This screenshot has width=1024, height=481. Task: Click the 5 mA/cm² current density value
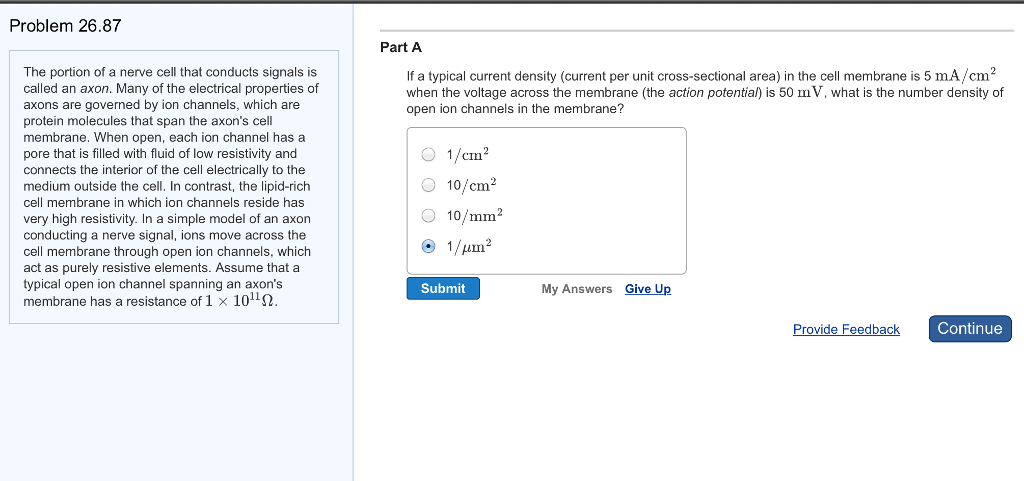click(959, 74)
